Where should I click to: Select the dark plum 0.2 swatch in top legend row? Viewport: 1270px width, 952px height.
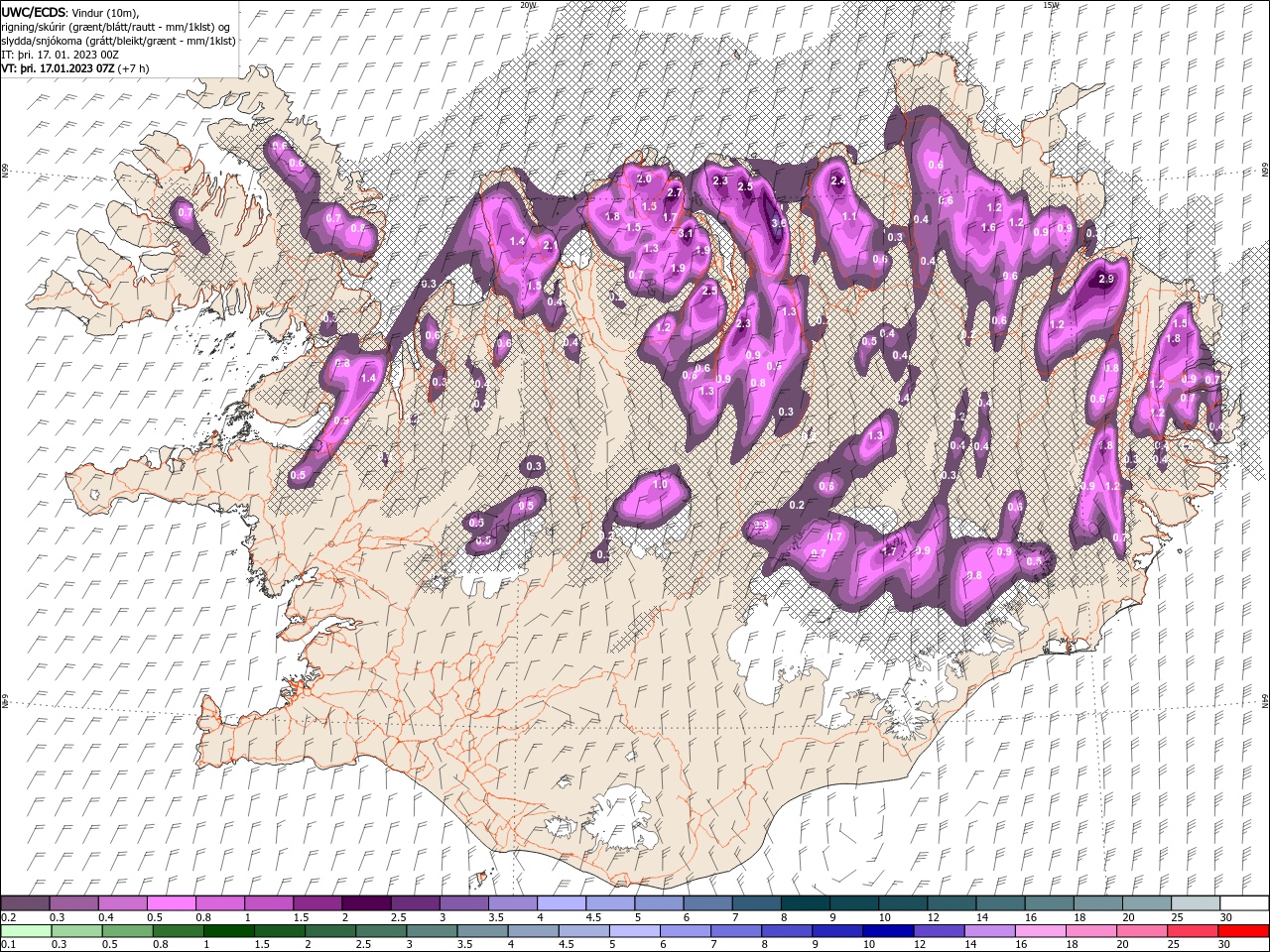(x=25, y=903)
